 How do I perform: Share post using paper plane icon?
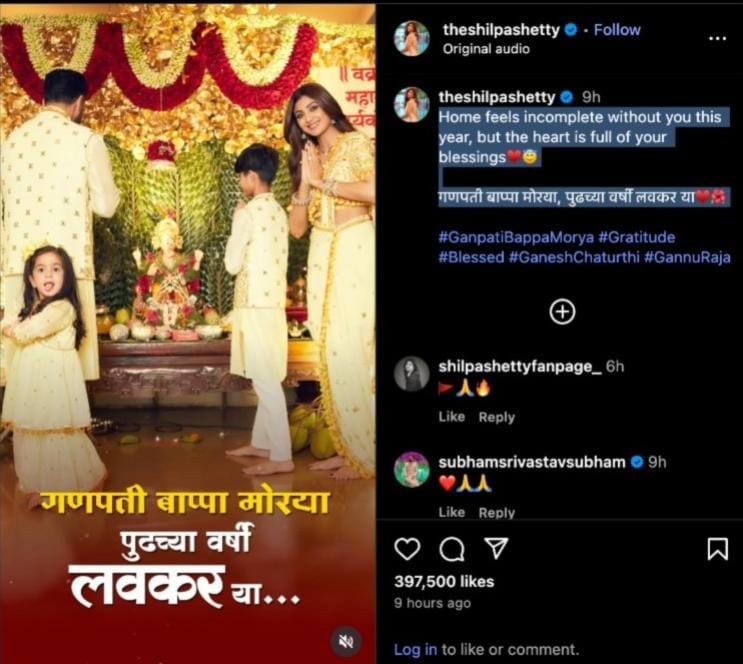495,548
